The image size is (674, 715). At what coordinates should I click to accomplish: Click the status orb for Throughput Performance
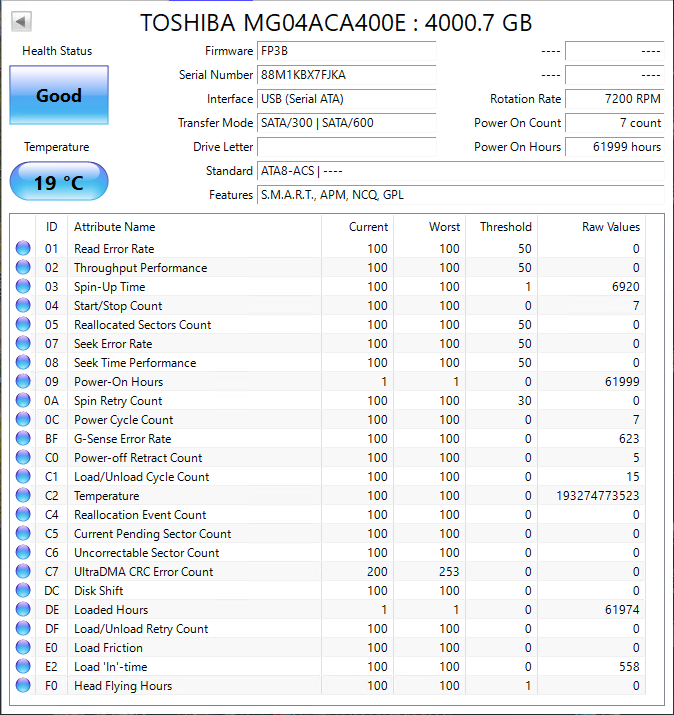pos(23,267)
